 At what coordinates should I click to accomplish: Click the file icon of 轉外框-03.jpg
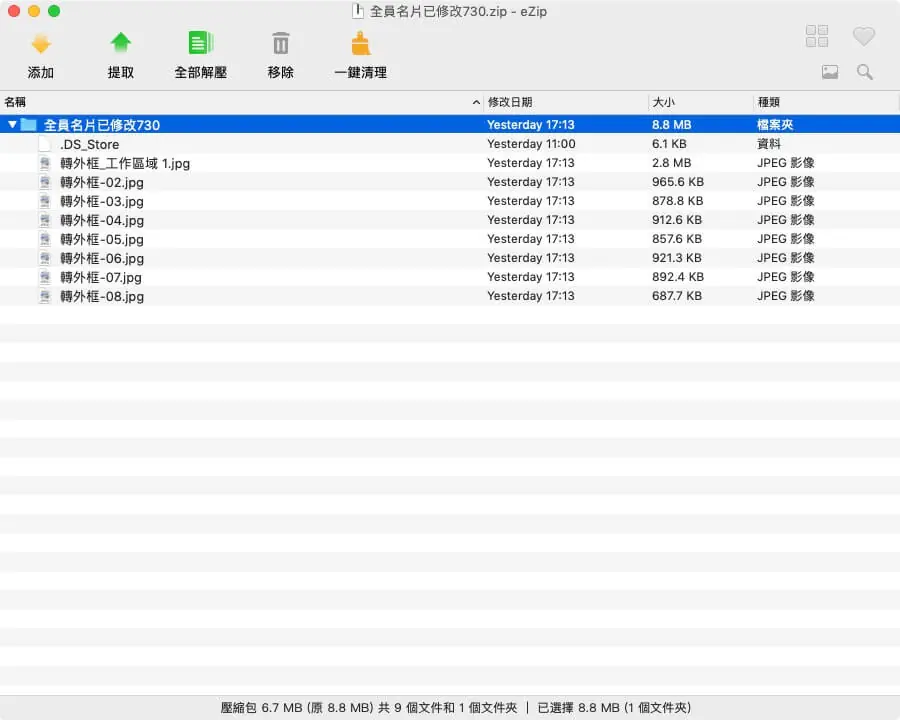click(x=45, y=201)
